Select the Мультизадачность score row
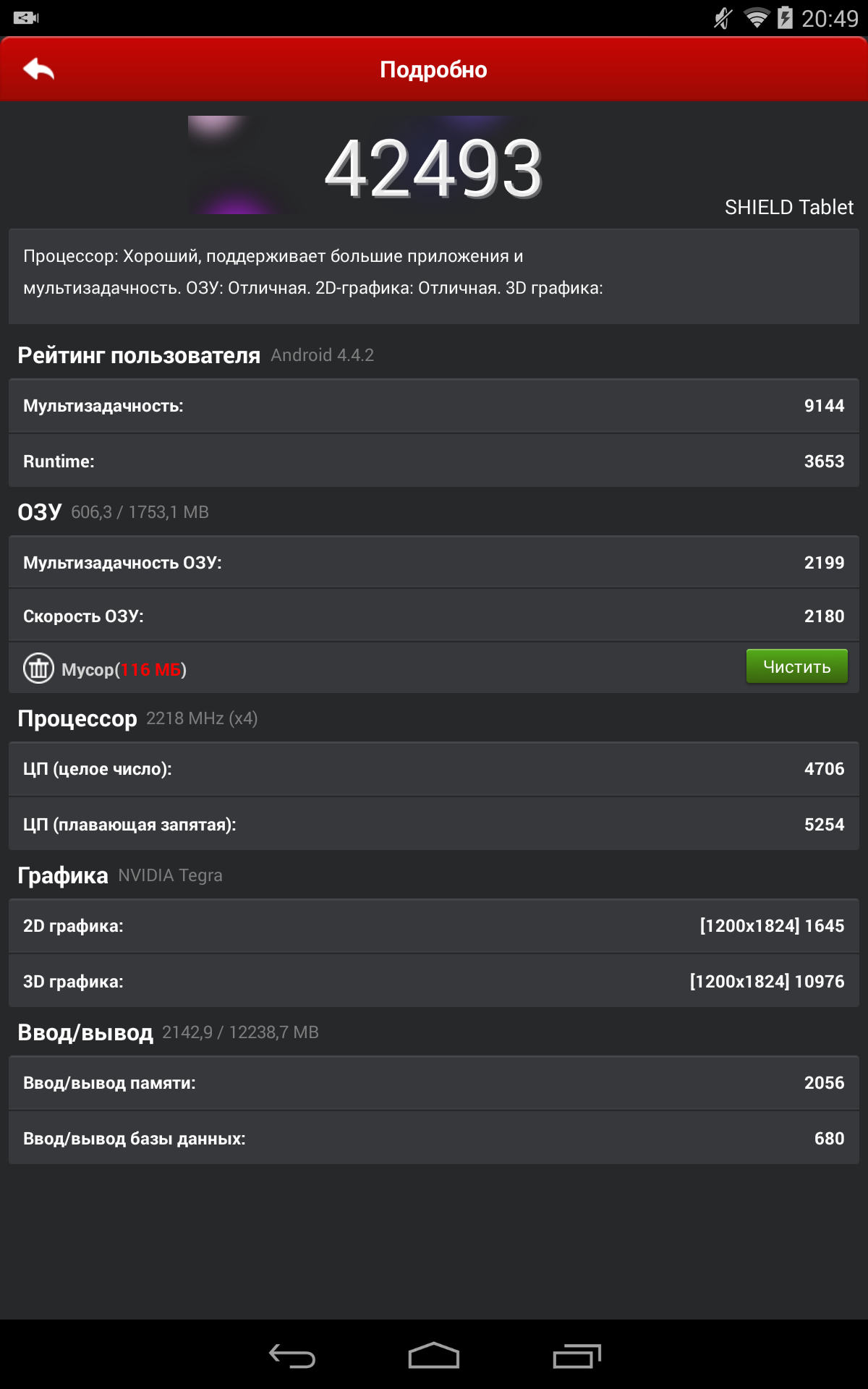Screen dimensions: 868x1389 pos(433,406)
